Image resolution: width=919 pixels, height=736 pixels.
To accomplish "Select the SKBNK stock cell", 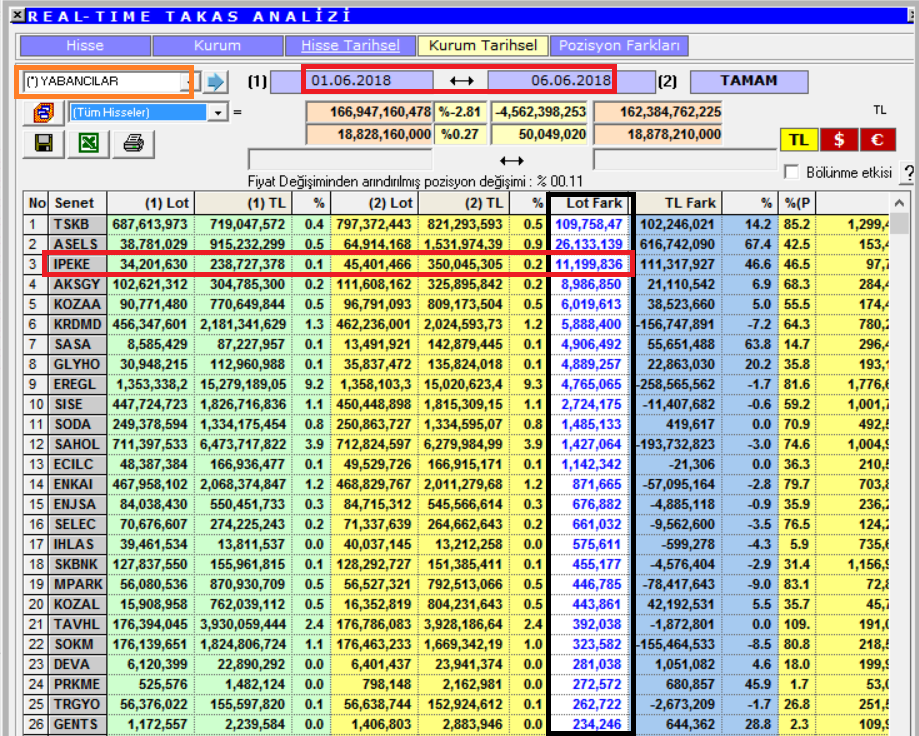I will pos(77,564).
